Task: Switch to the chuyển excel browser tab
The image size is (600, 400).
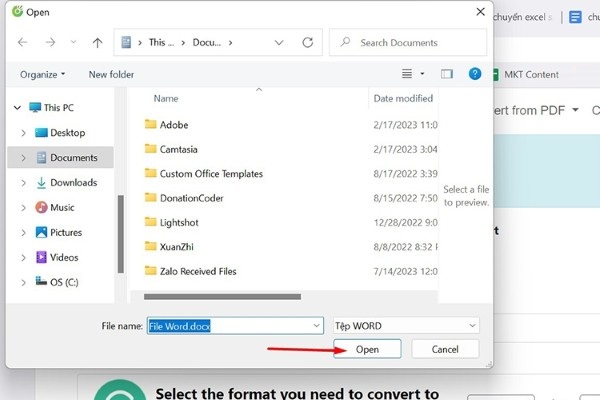Action: point(522,17)
